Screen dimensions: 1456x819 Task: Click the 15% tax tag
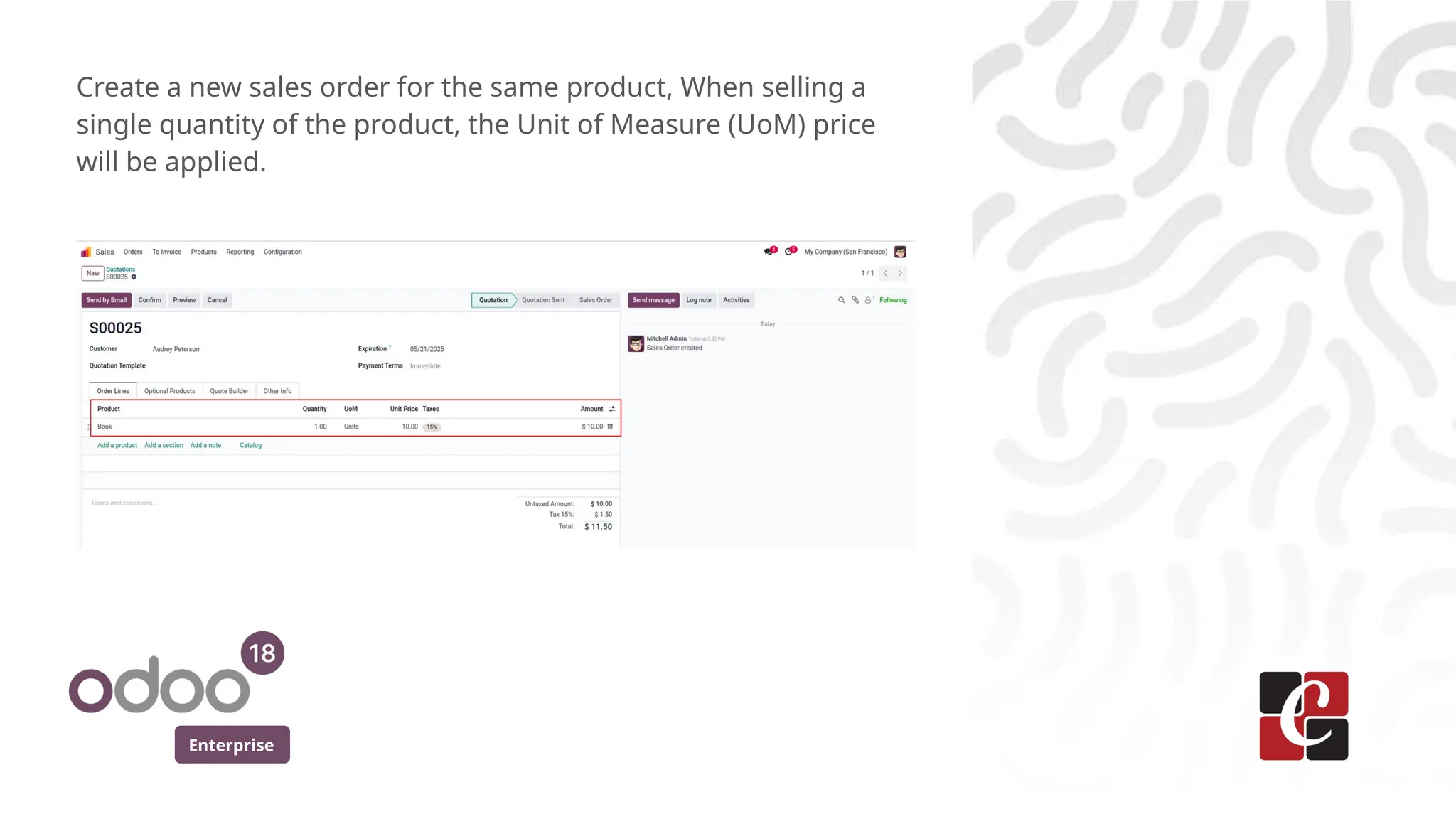(x=432, y=427)
